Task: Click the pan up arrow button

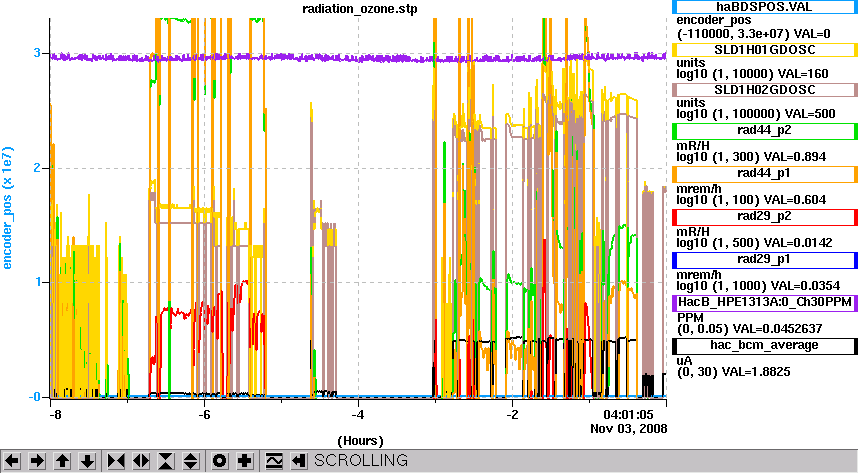Action: pyautogui.click(x=62, y=461)
